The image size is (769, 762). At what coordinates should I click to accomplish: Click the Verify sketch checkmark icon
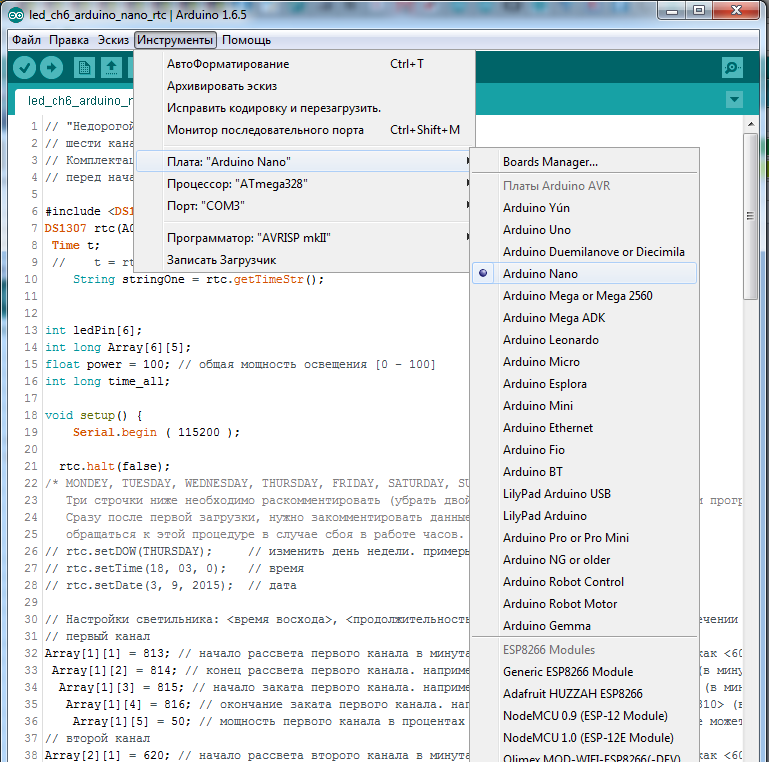click(x=24, y=67)
